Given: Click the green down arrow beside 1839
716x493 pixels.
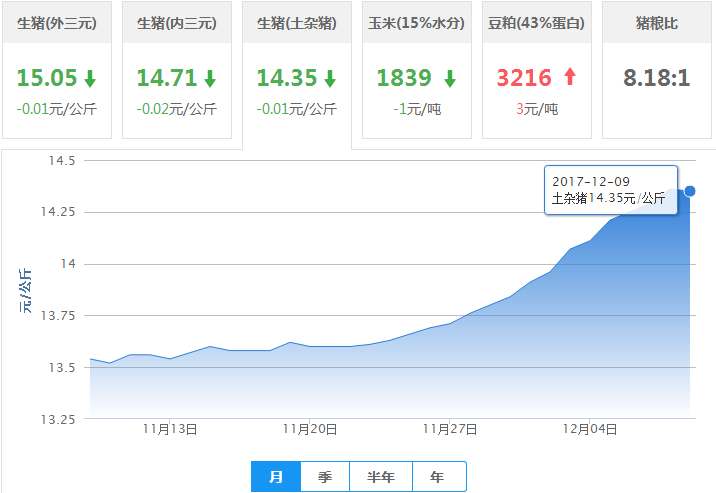Looking at the screenshot, I should click(x=450, y=79).
